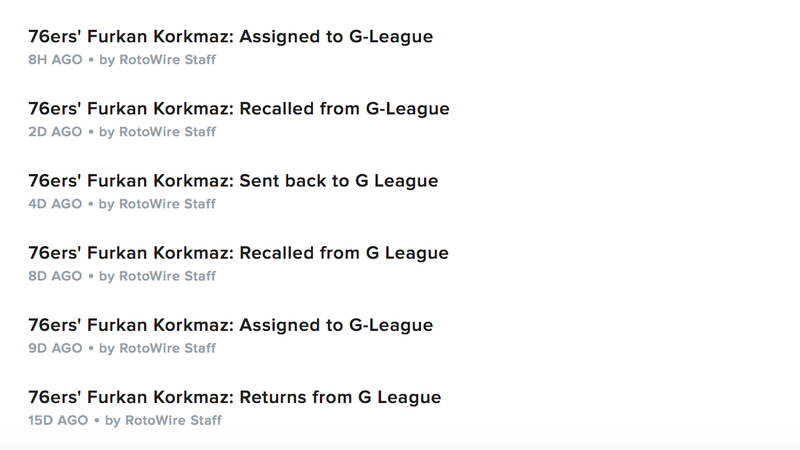Select RotoWire Staff byline beside 15D AGO
The width and height of the screenshot is (800, 450).
coord(173,420)
